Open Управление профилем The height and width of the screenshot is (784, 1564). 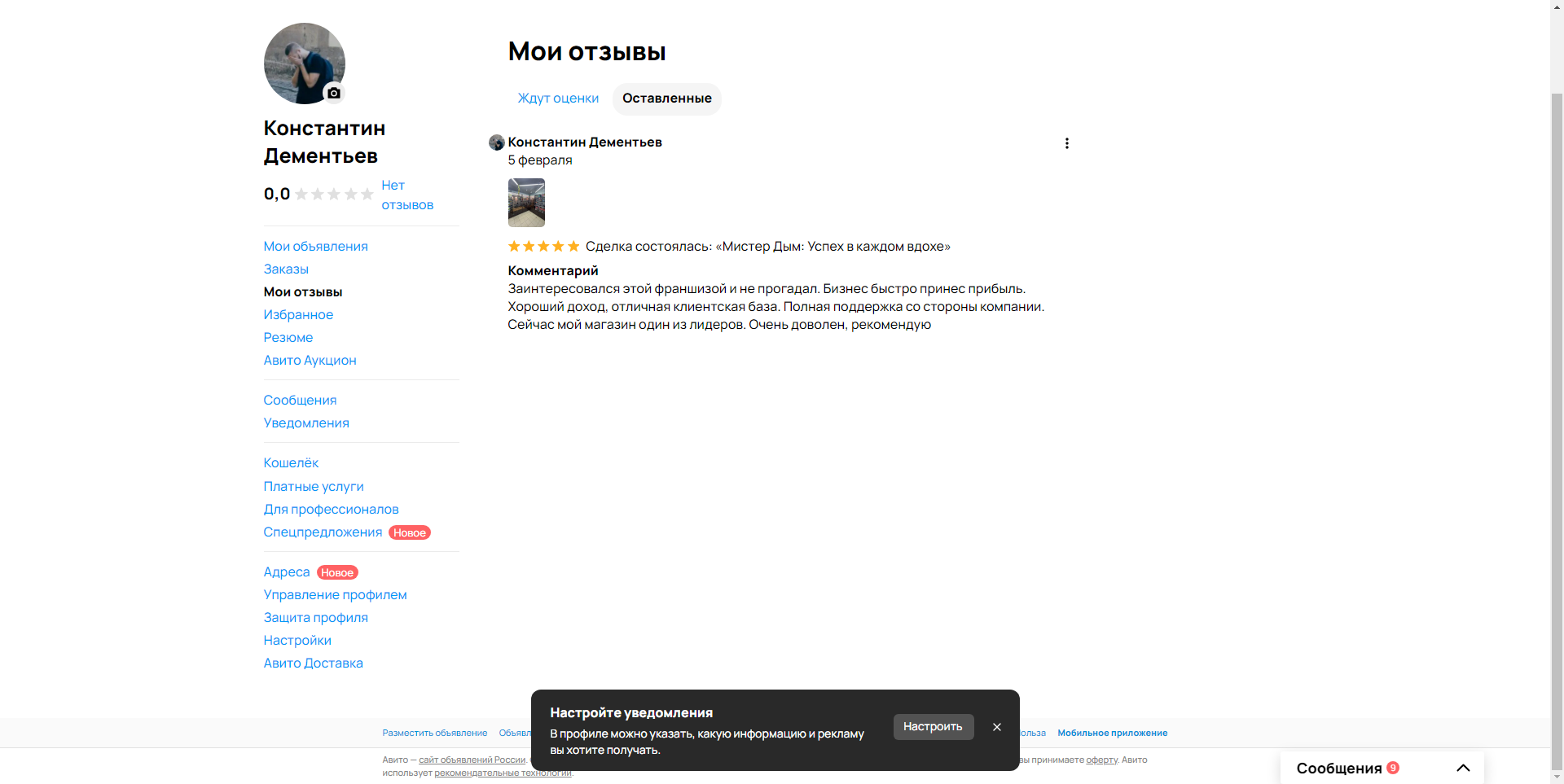coord(336,594)
